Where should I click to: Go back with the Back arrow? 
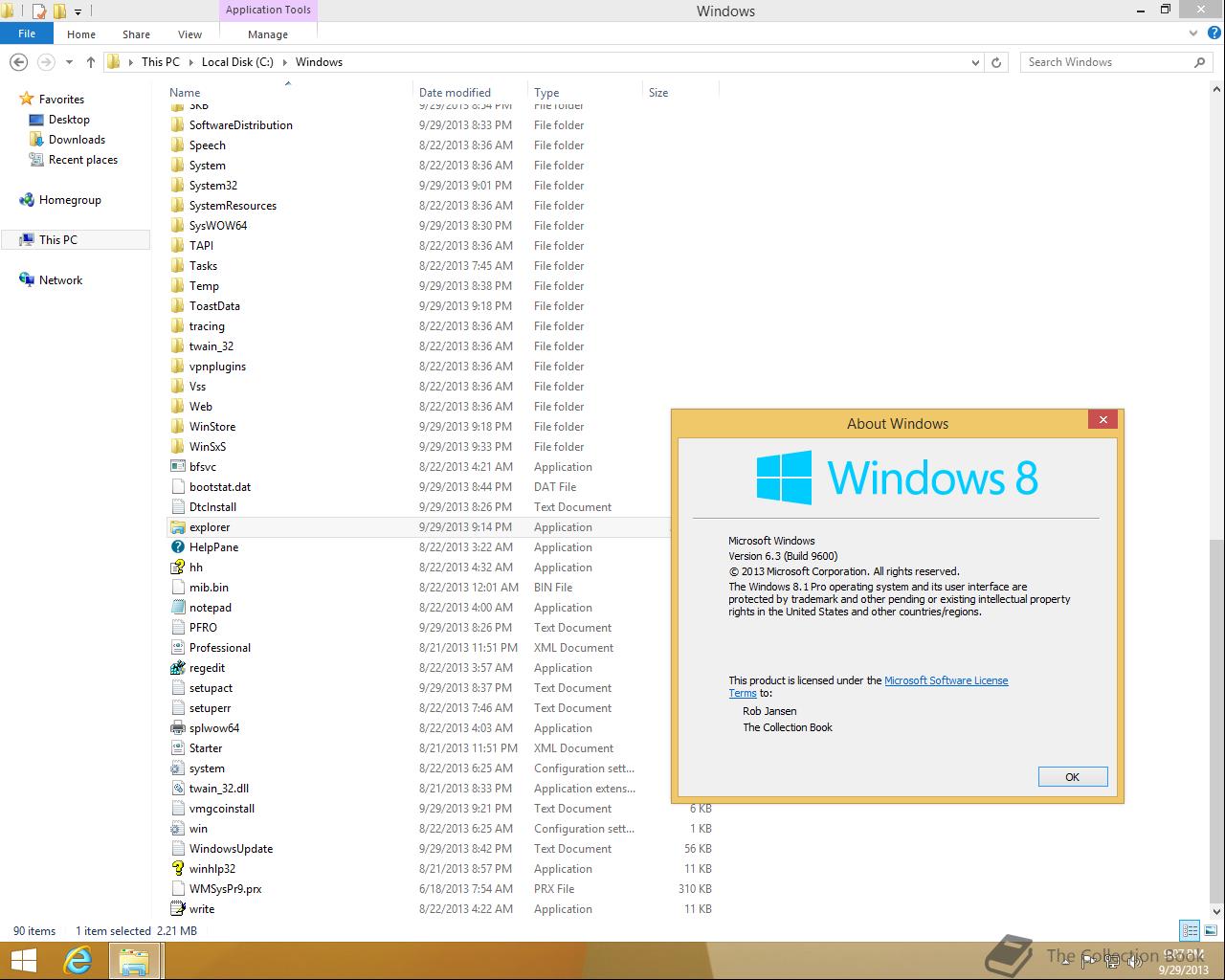[18, 62]
